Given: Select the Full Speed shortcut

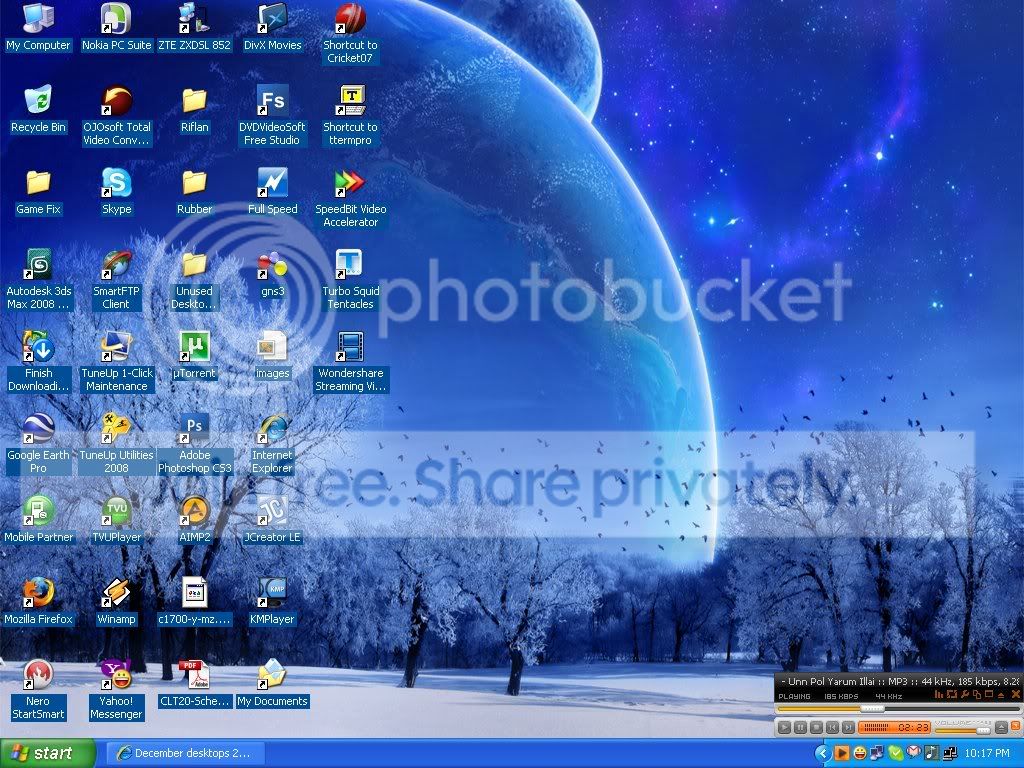Looking at the screenshot, I should (272, 192).
